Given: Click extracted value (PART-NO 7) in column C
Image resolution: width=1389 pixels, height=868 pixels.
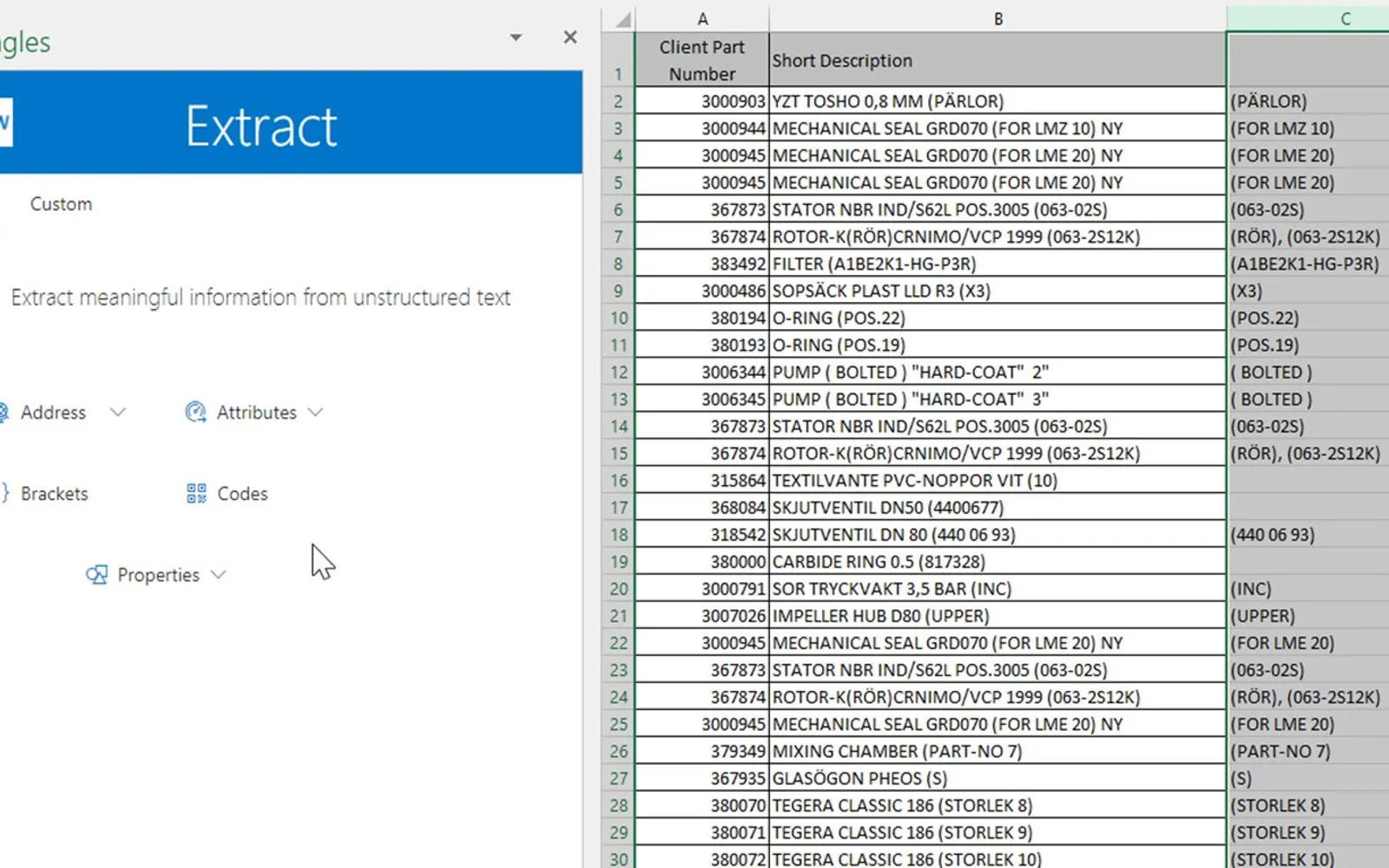Looking at the screenshot, I should [1308, 751].
